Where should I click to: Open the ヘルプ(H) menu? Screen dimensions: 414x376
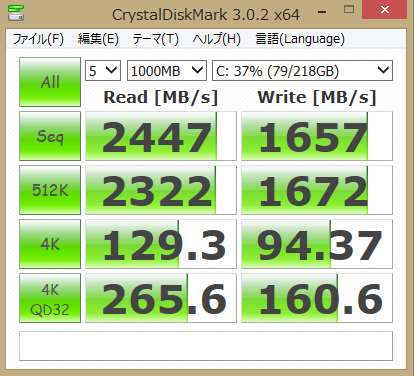217,39
